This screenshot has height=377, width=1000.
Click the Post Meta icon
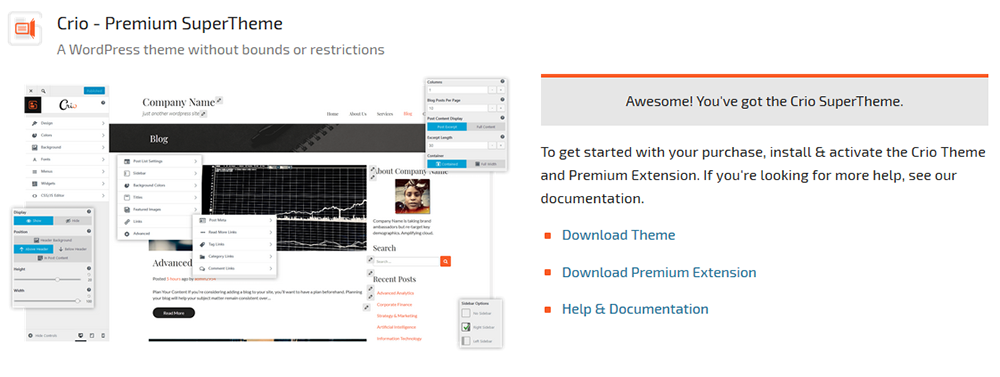coord(202,220)
